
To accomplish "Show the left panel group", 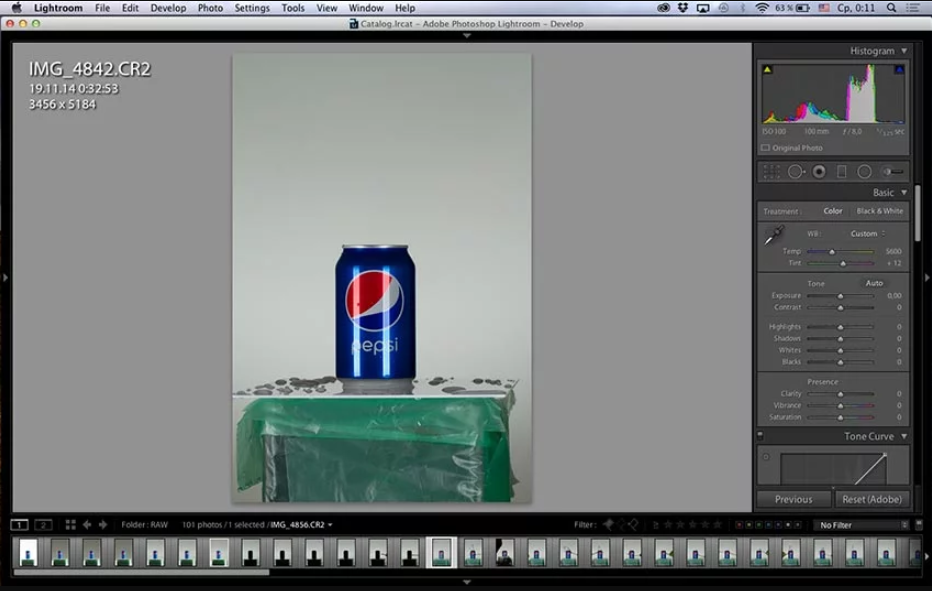I will point(5,278).
